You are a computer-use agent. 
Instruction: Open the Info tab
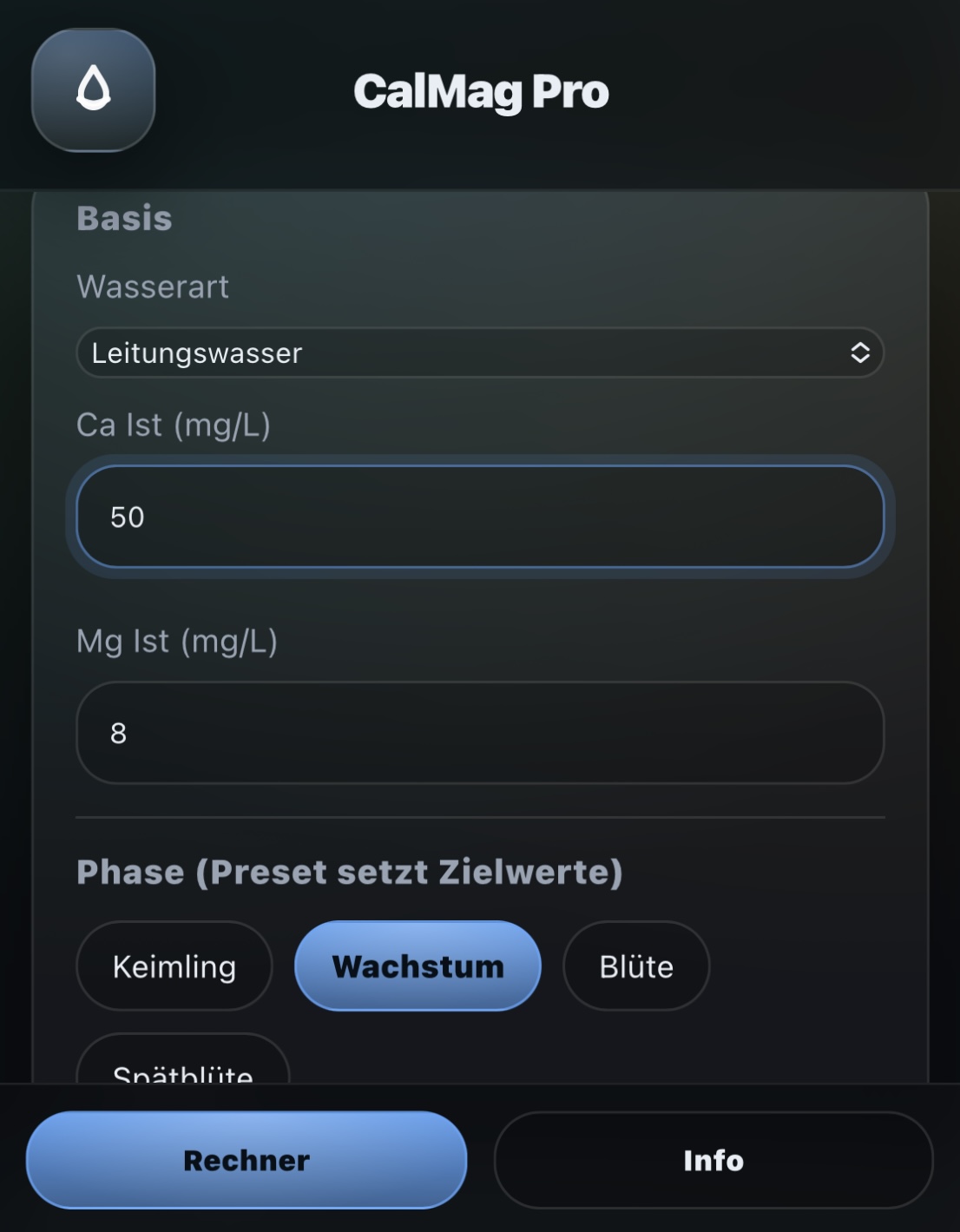713,1160
